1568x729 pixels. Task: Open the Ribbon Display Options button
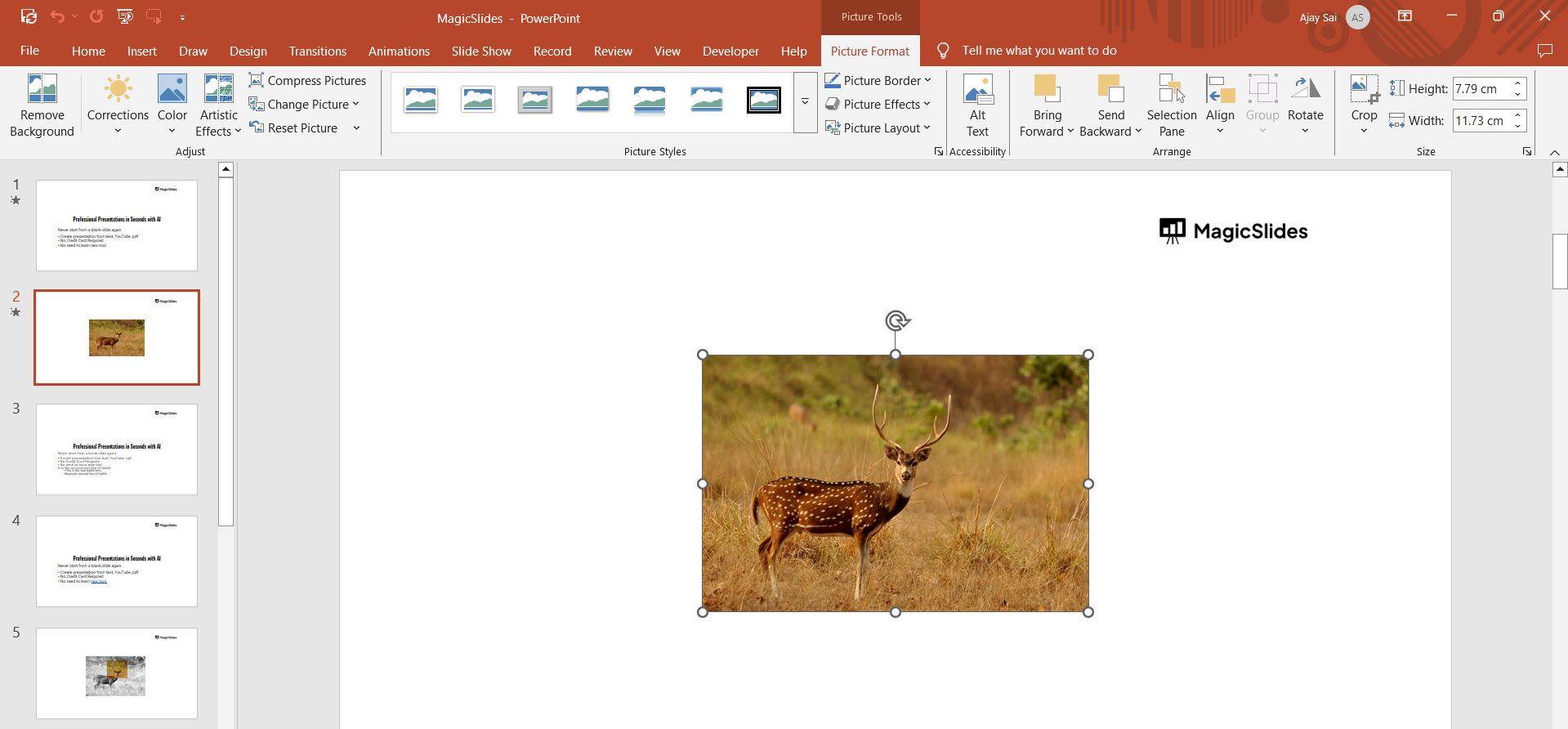tap(1405, 16)
